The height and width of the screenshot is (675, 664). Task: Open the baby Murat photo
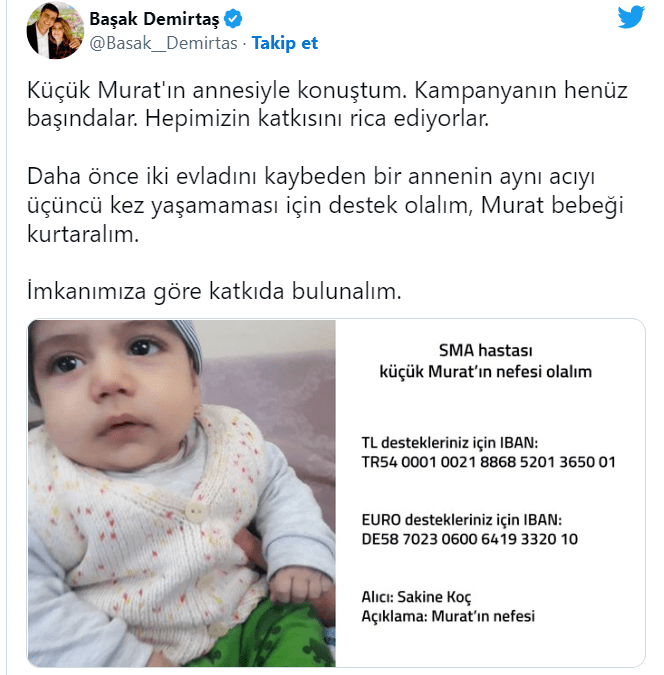pos(182,493)
